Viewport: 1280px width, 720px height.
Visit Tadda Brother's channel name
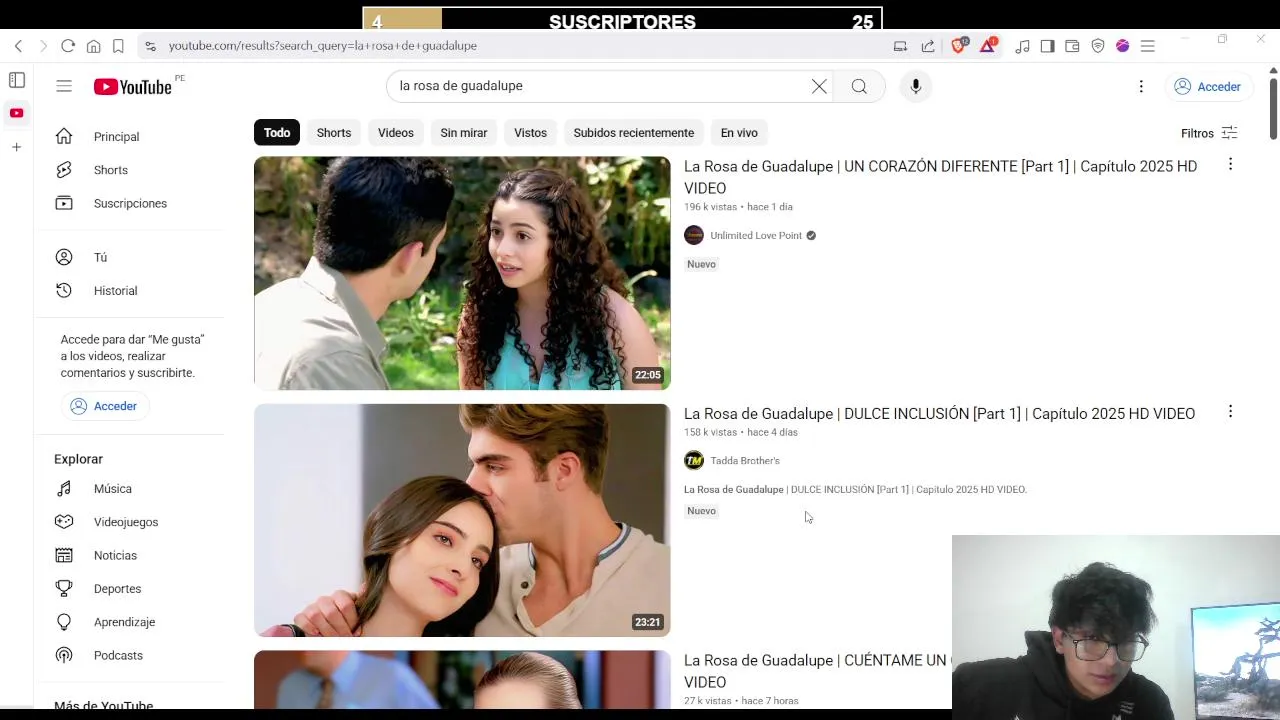pyautogui.click(x=745, y=461)
